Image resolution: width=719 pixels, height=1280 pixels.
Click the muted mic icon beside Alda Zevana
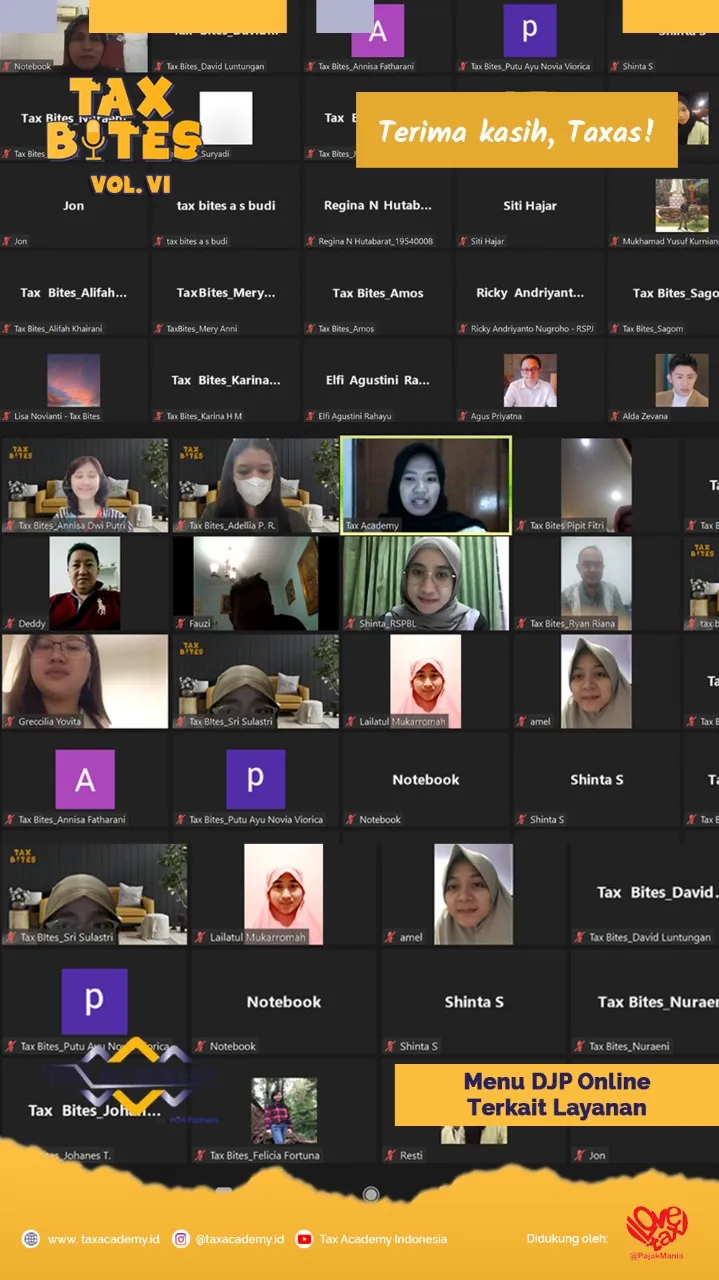(x=615, y=416)
